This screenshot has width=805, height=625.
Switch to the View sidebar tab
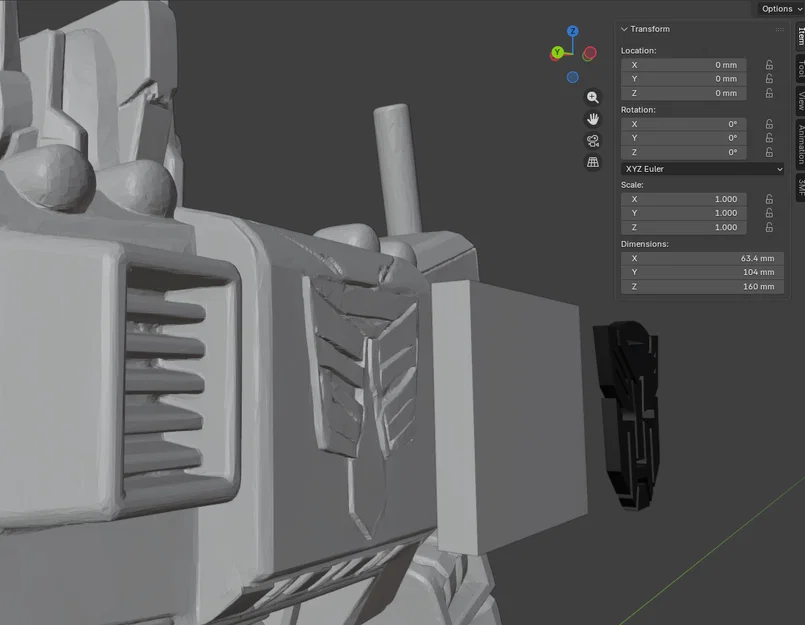click(800, 101)
